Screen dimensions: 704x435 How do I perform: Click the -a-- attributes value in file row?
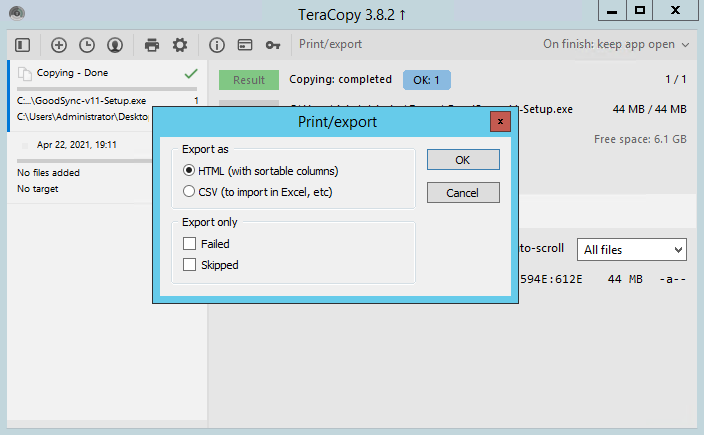point(673,279)
